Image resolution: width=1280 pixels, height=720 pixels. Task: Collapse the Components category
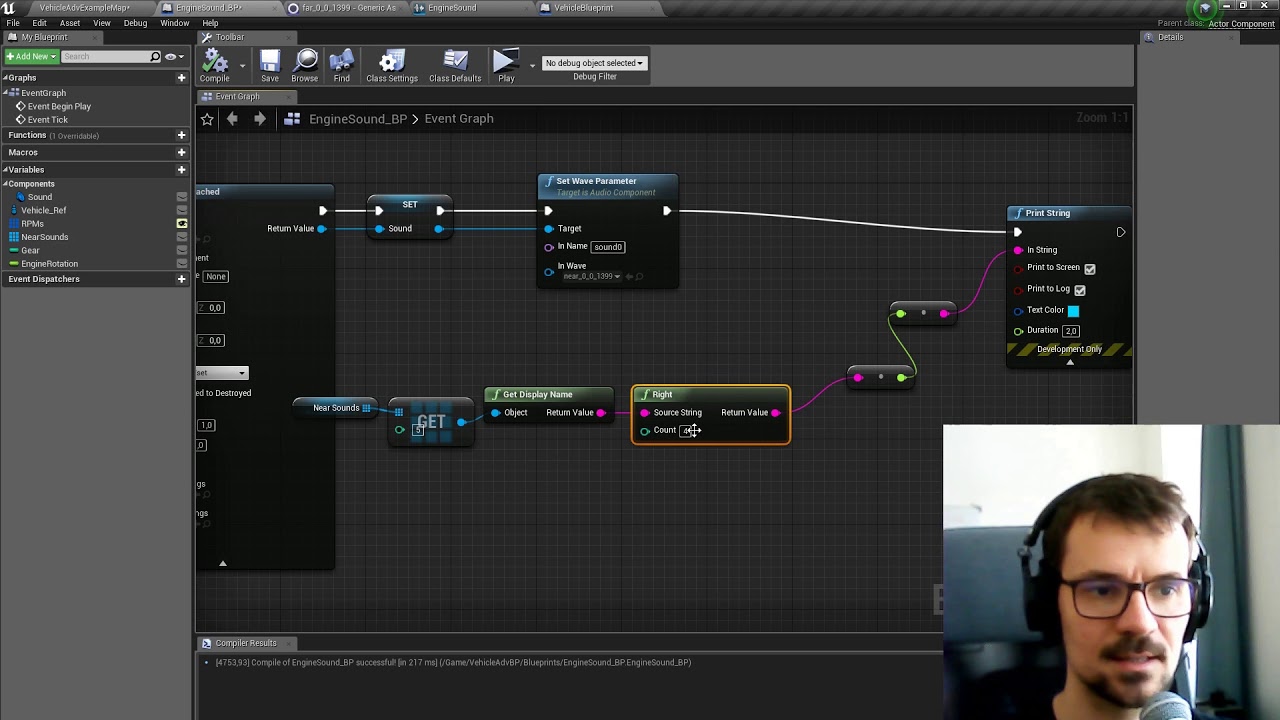[x=5, y=184]
